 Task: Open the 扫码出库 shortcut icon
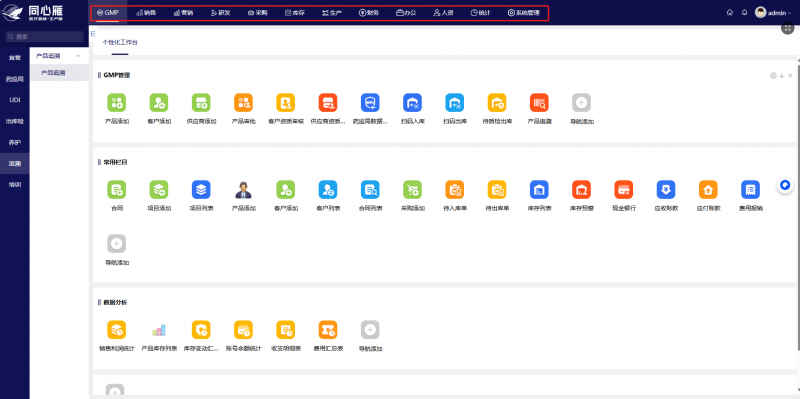(x=454, y=103)
